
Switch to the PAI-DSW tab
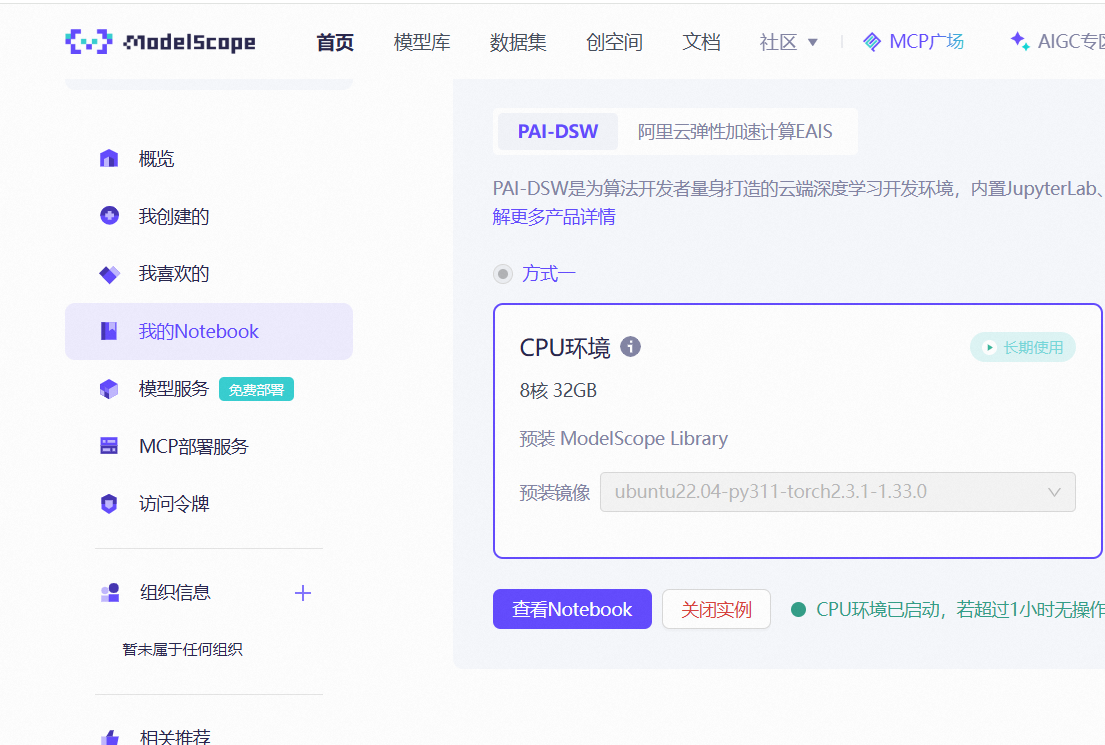click(x=557, y=132)
